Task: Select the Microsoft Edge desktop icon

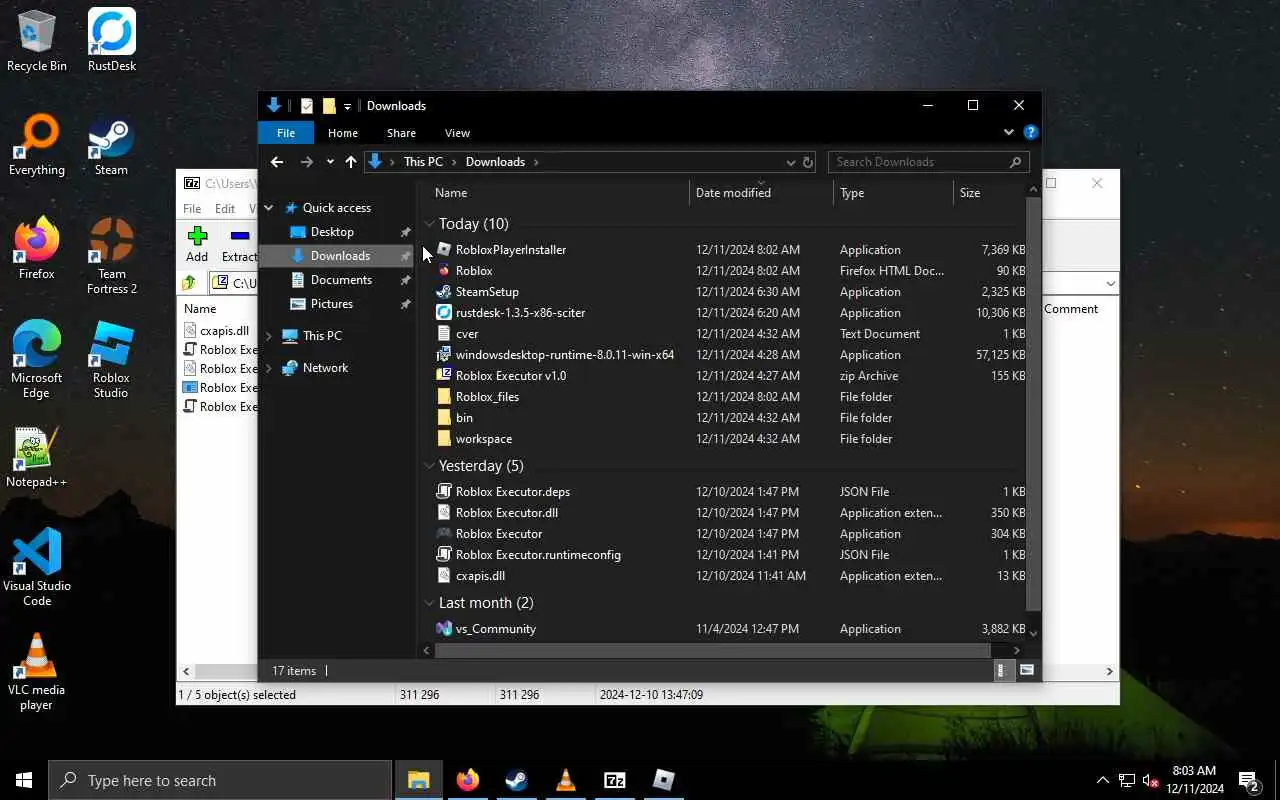Action: pos(37,360)
